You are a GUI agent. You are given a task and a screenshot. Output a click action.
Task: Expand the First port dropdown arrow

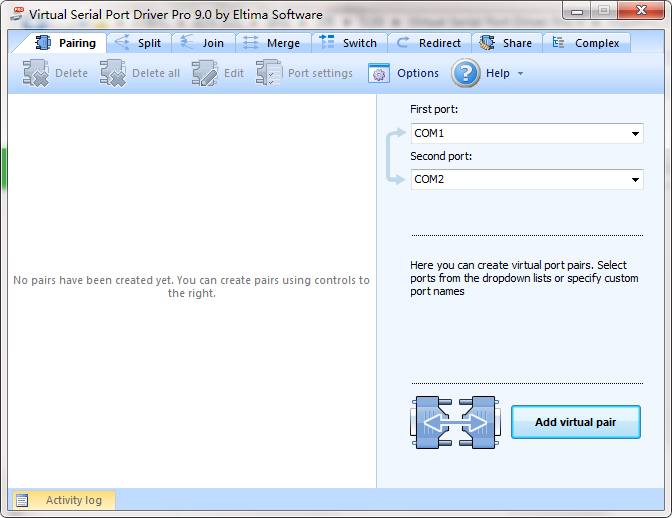point(635,134)
